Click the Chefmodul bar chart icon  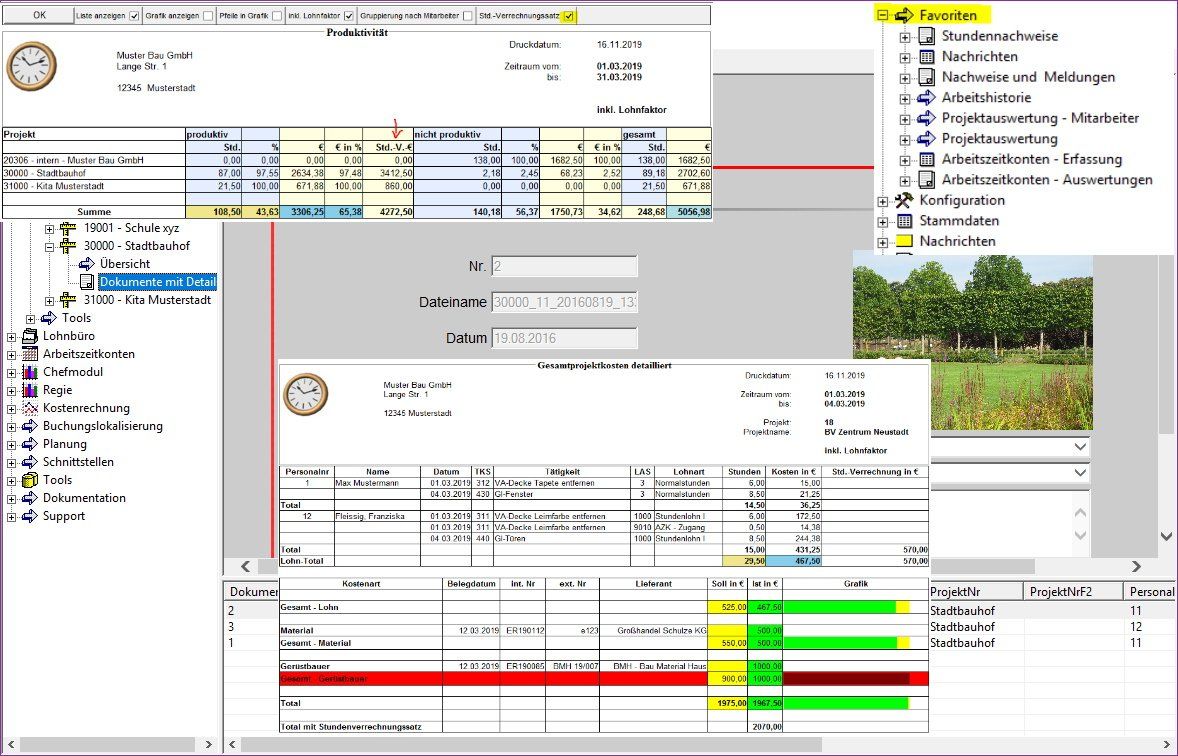[30, 372]
